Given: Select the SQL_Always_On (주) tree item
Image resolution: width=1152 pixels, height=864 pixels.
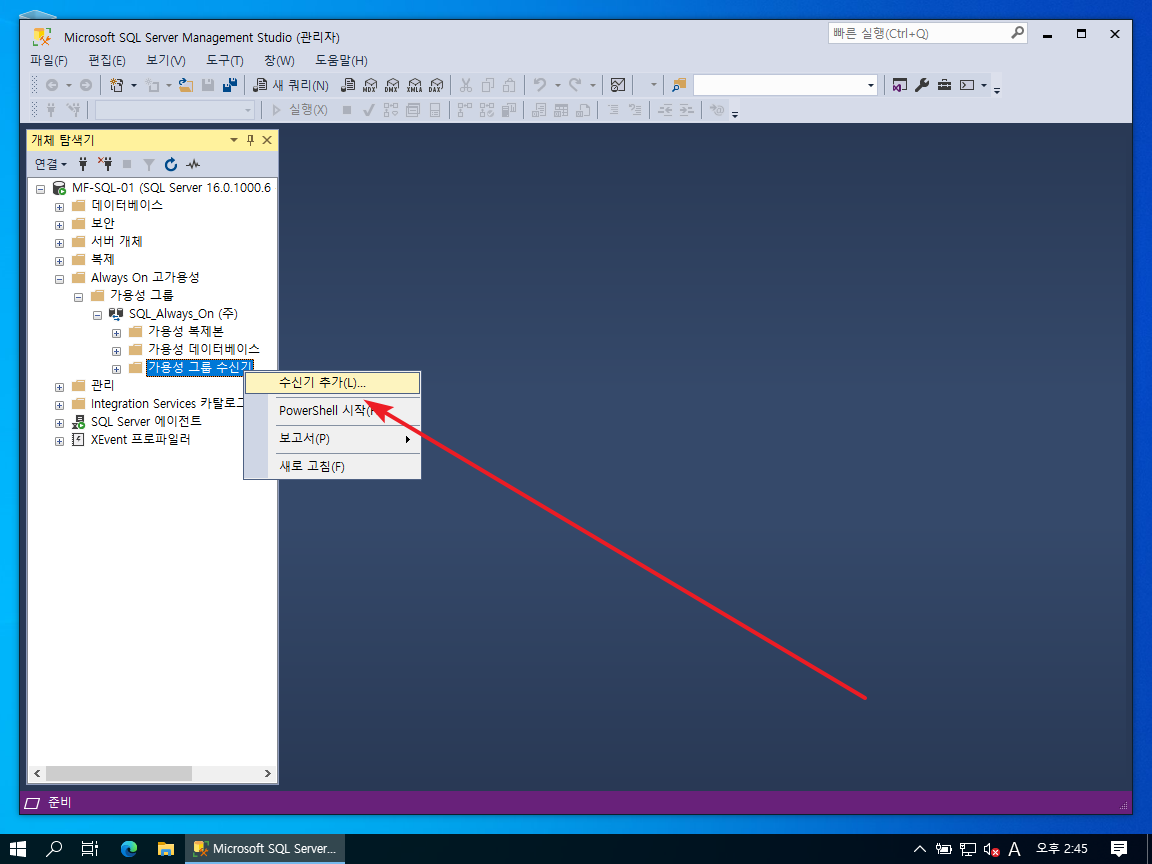Looking at the screenshot, I should tap(183, 314).
